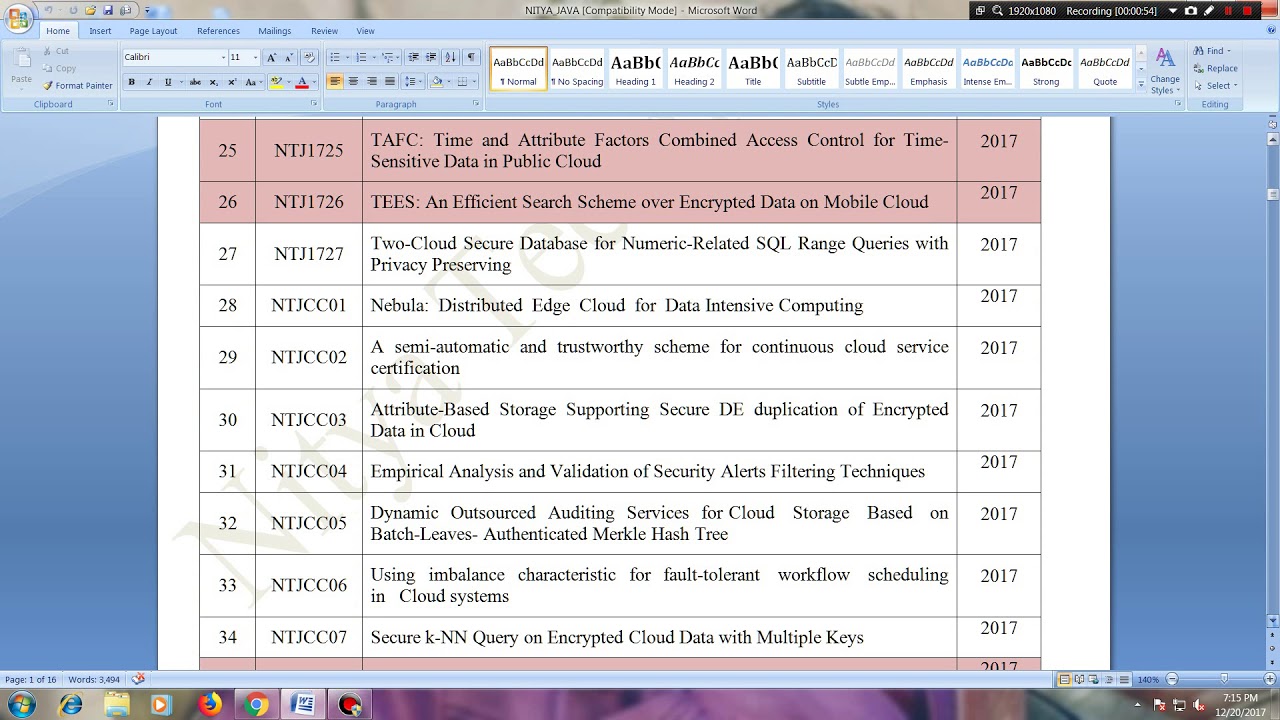Open Google Chrome from the taskbar
The width and height of the screenshot is (1280, 720).
[x=256, y=705]
